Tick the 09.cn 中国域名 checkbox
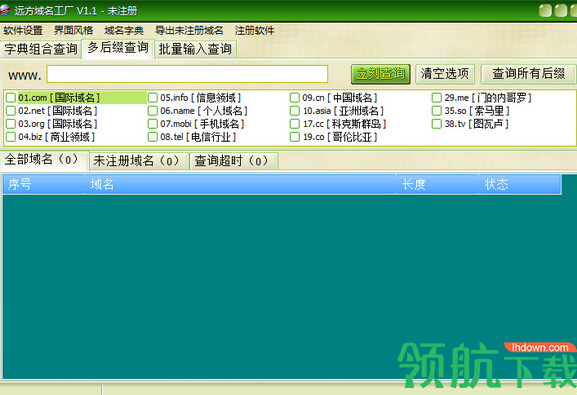This screenshot has width=577, height=395. [x=295, y=98]
